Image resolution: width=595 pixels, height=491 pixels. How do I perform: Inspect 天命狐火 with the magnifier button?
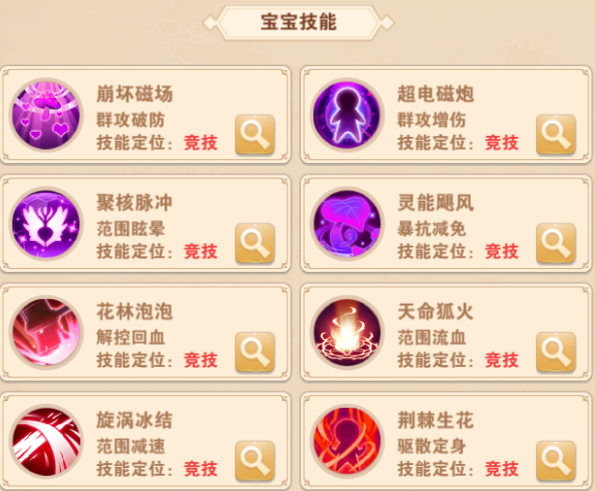(x=556, y=352)
